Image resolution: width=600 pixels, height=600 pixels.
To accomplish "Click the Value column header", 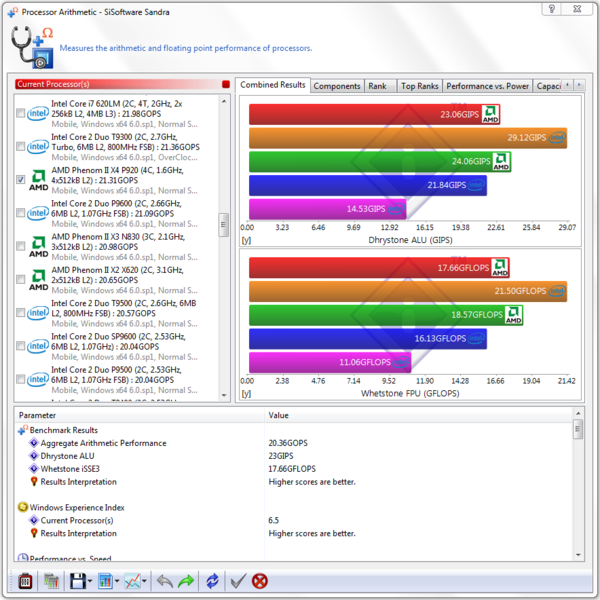I will pyautogui.click(x=419, y=415).
